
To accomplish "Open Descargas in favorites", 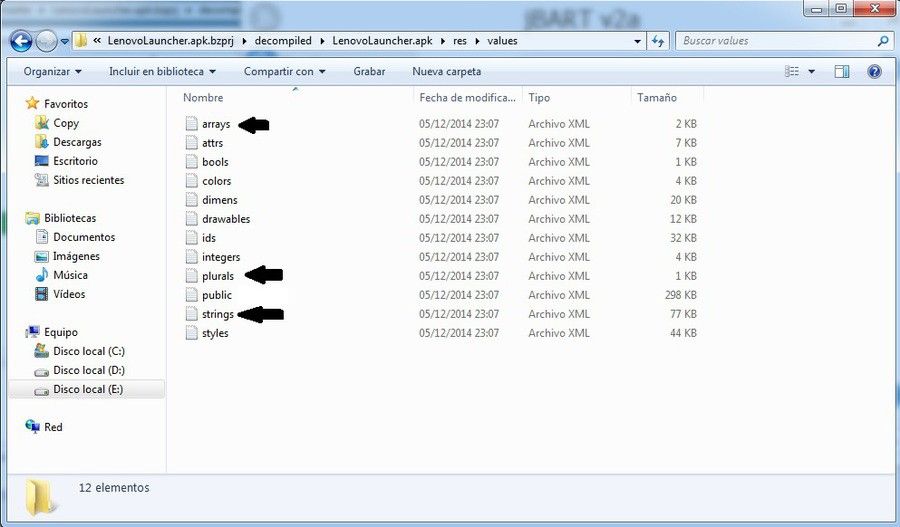I will click(x=77, y=142).
